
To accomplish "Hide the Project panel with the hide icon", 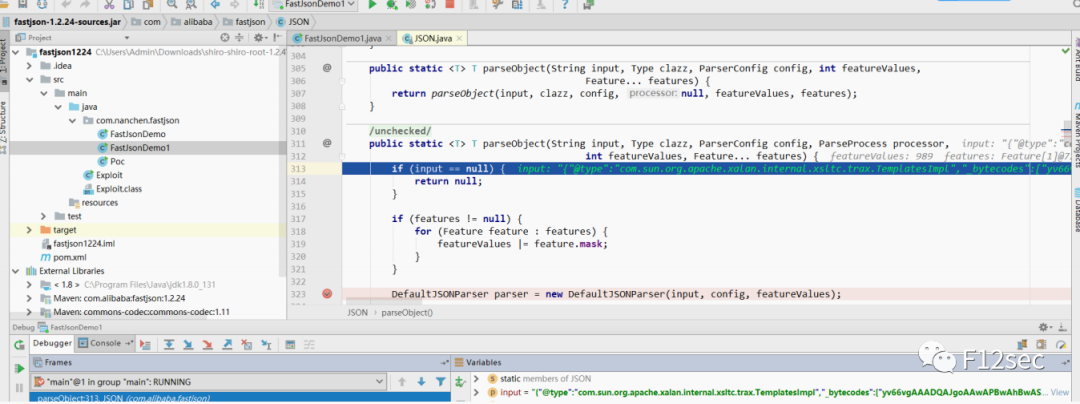I will (x=276, y=38).
